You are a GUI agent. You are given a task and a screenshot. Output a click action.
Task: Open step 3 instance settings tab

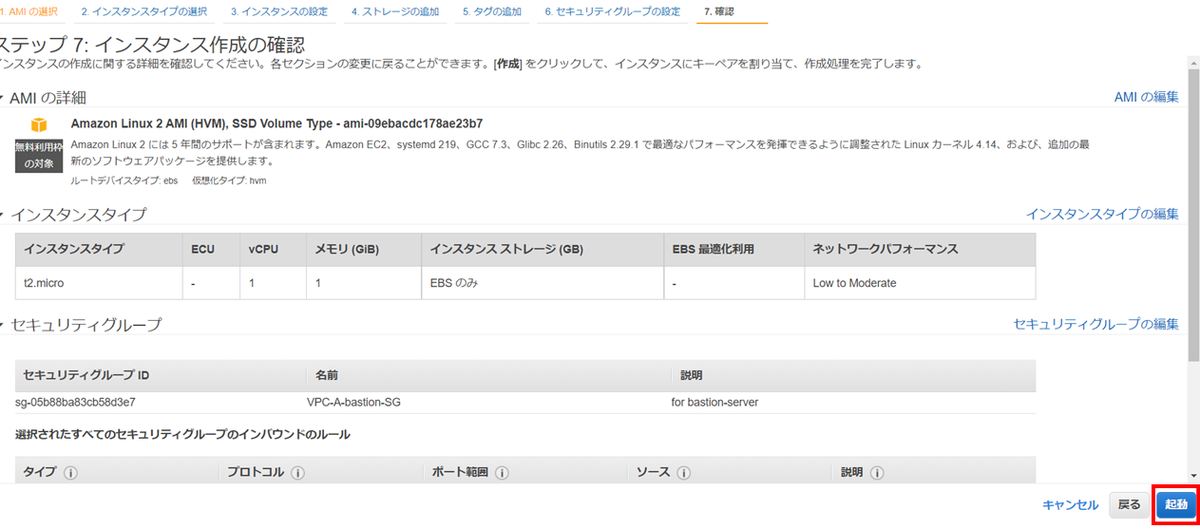[281, 12]
